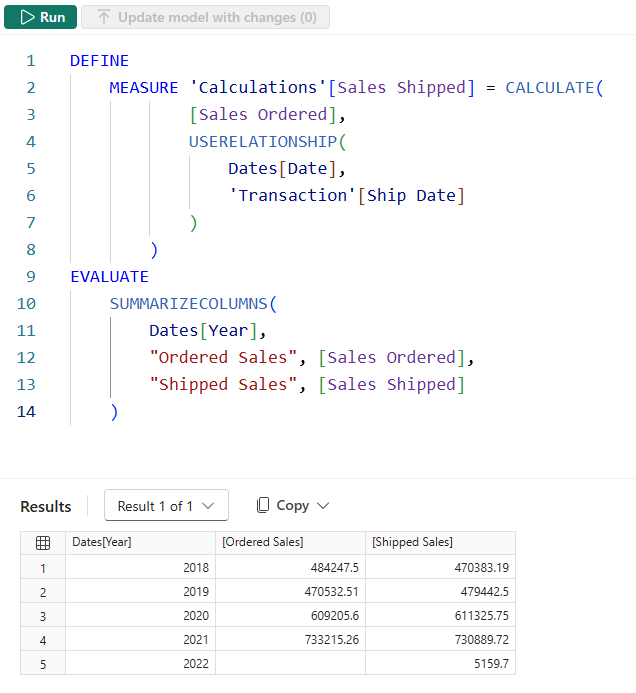Click the 479442.5 shipped sales value
636x693 pixels.
[x=441, y=591]
